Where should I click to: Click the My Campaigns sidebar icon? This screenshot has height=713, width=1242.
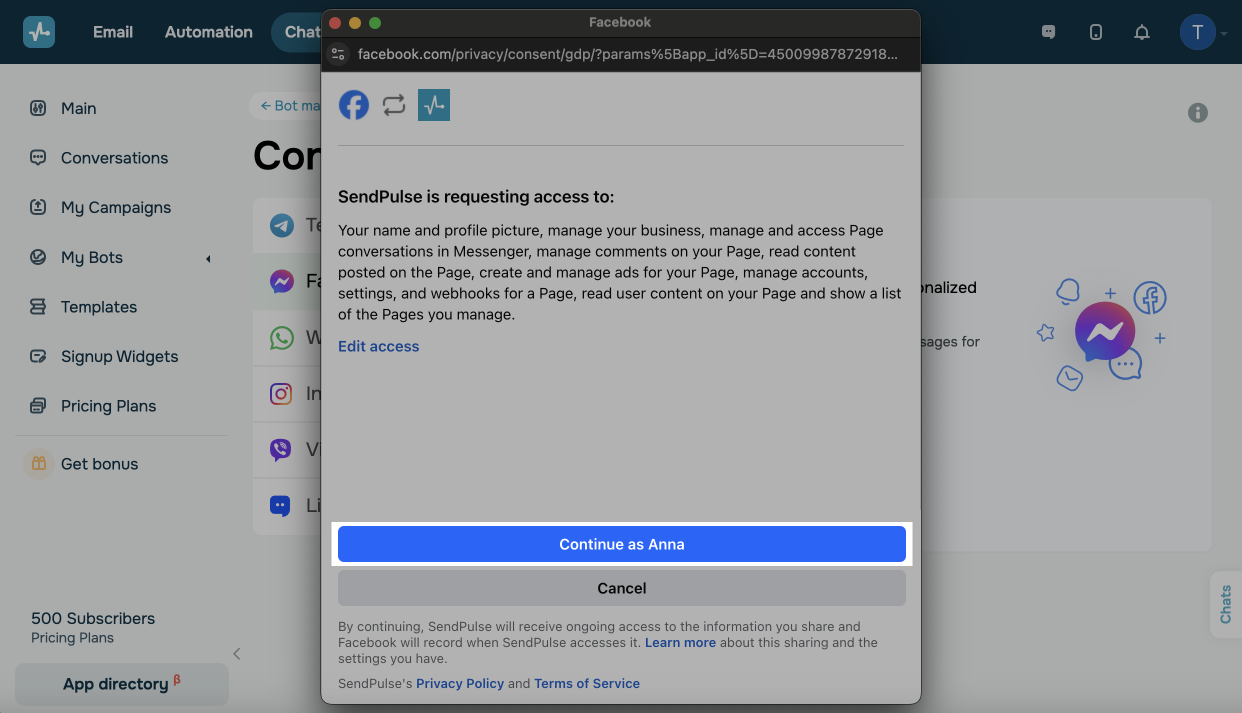[x=38, y=207]
